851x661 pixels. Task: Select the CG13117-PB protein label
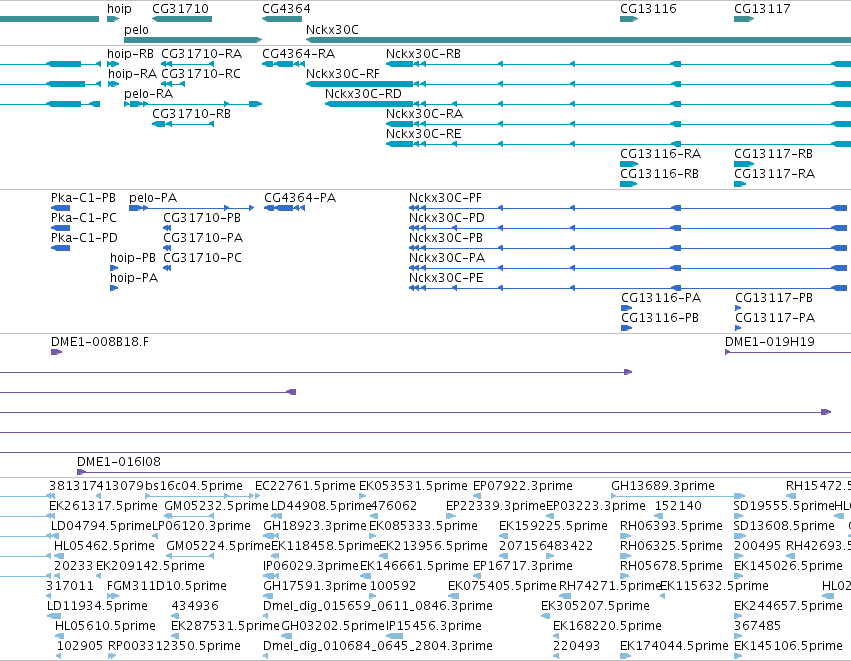tap(774, 298)
